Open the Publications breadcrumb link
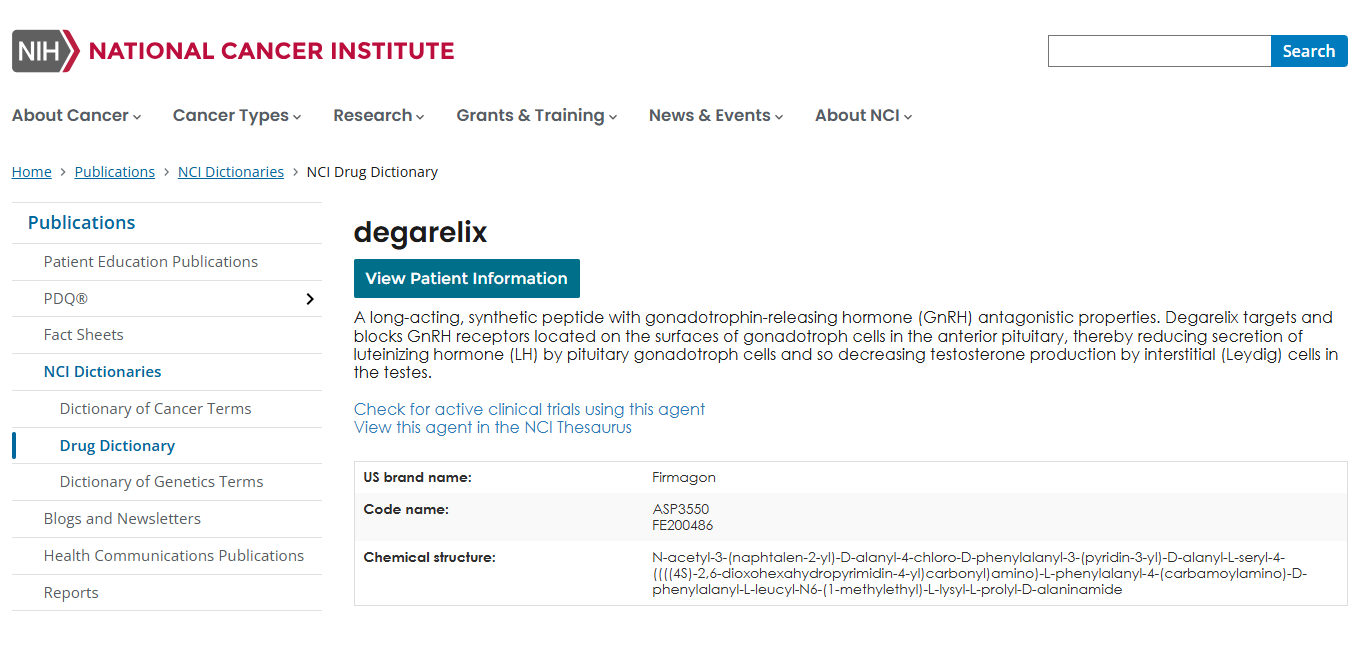1358x657 pixels. click(x=114, y=171)
